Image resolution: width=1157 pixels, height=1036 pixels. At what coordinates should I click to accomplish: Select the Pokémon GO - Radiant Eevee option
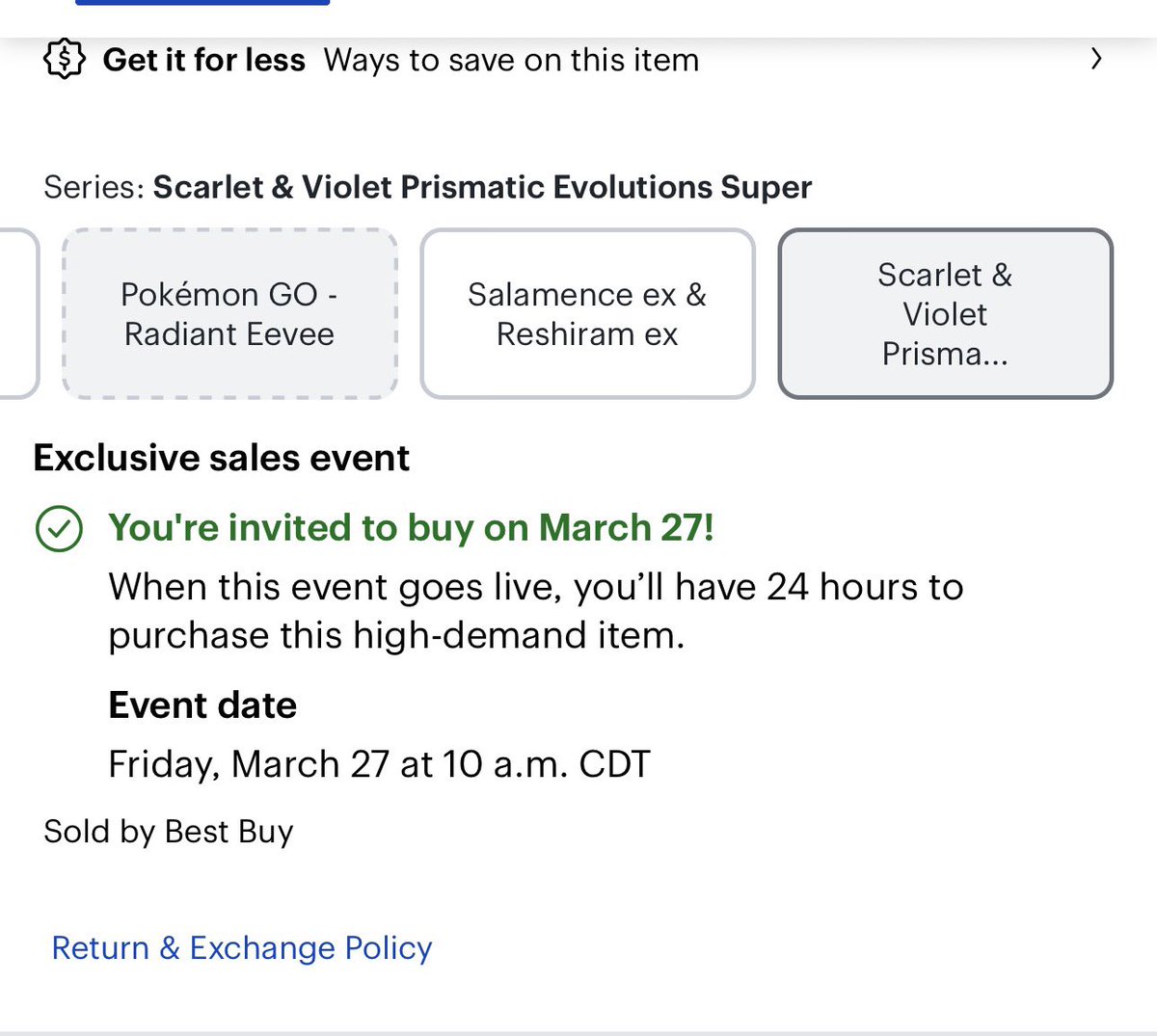pyautogui.click(x=229, y=314)
